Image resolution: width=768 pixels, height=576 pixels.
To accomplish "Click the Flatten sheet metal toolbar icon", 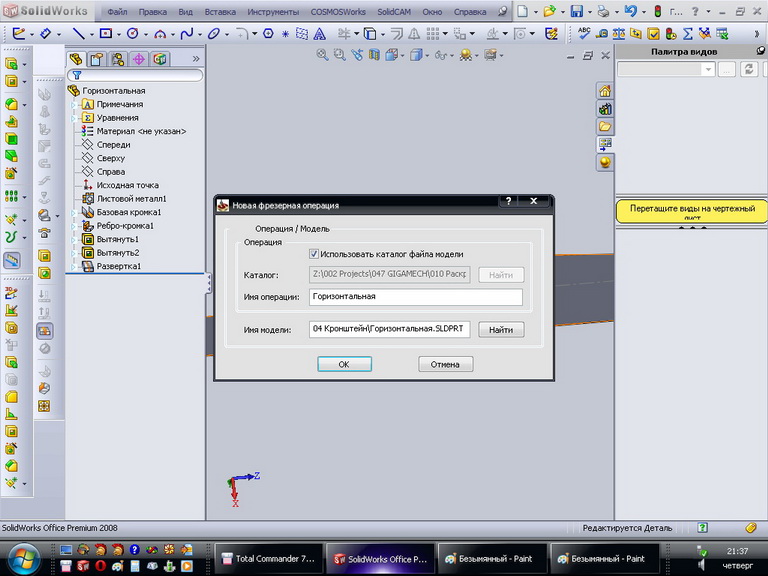I will pos(45,331).
